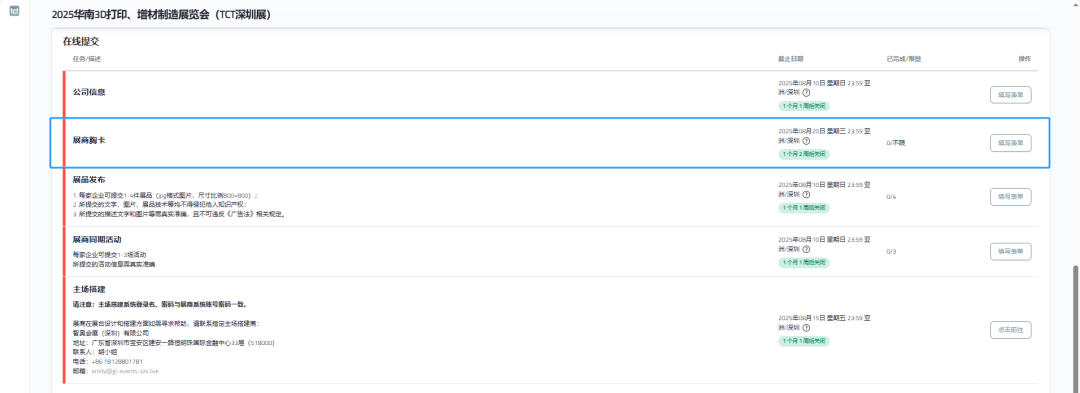Click the timezone help icon for 展商同期活动
This screenshot has width=1080, height=393.
[806, 249]
